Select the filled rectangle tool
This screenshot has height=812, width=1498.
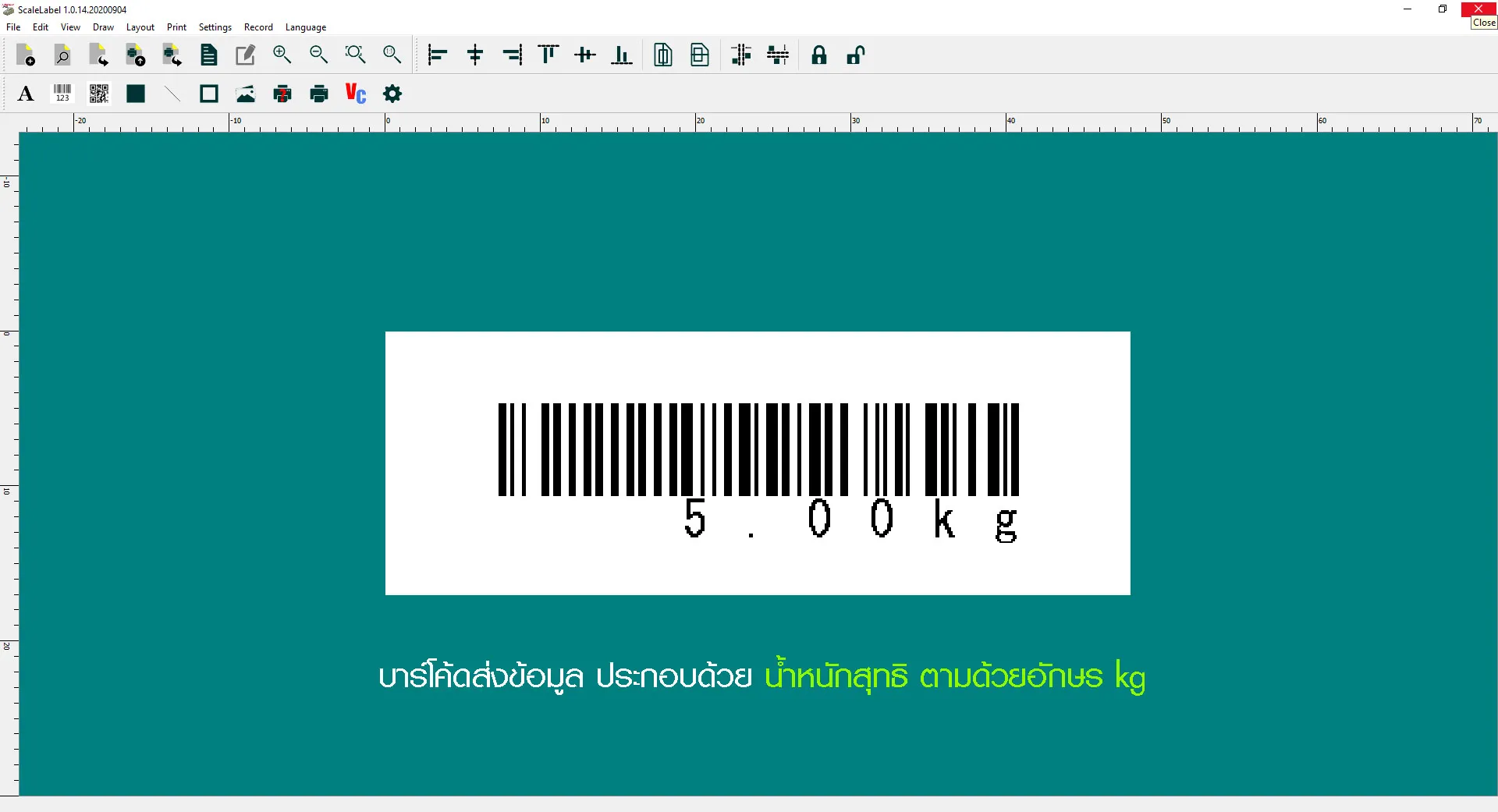(x=136, y=94)
